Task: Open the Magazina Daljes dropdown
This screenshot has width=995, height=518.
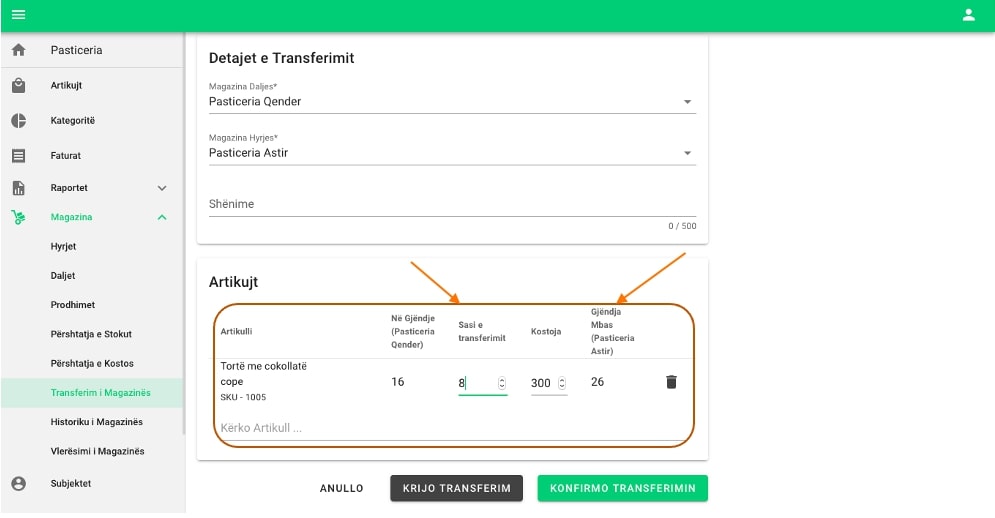Action: [x=687, y=102]
